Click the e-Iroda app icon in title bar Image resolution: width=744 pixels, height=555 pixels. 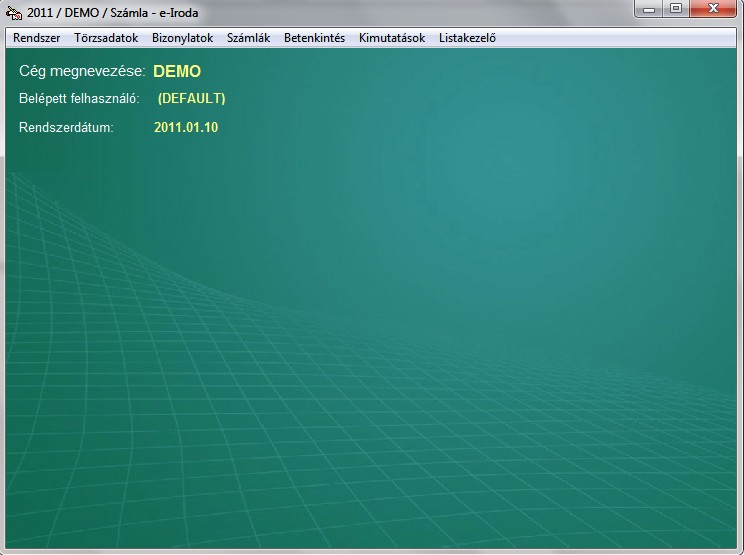[14, 11]
